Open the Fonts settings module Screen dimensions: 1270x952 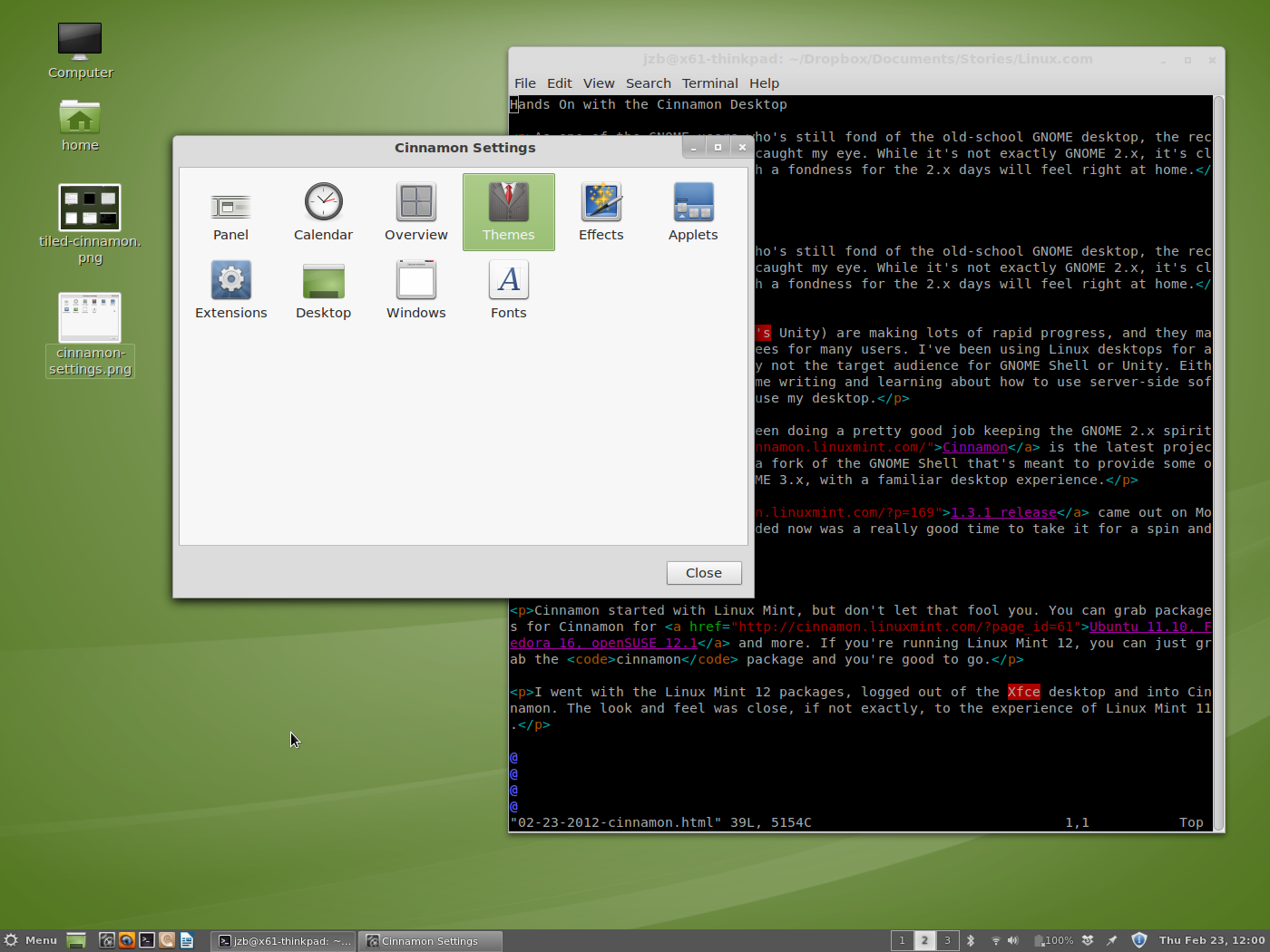tap(508, 289)
